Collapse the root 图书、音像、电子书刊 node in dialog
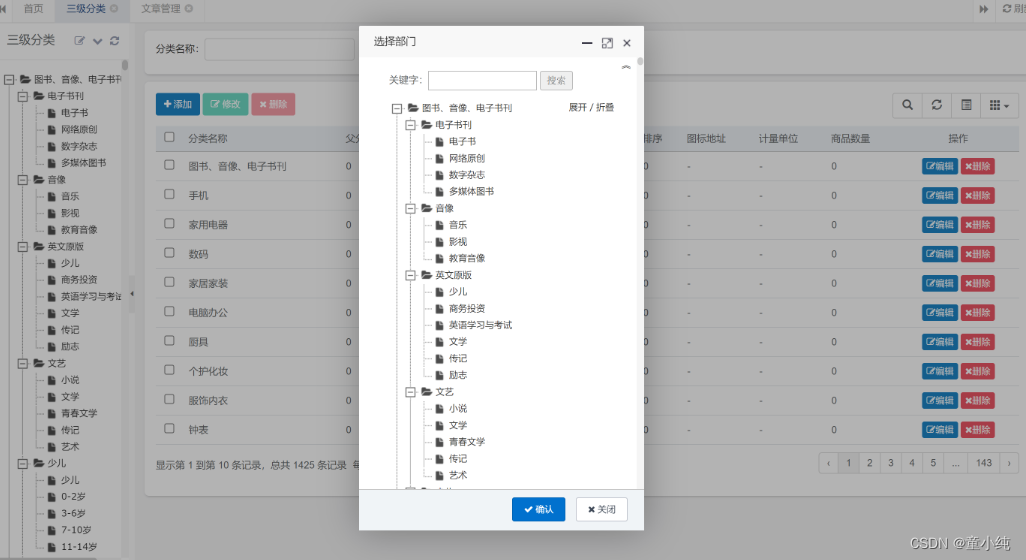Viewport: 1026px width, 560px height. (397, 109)
